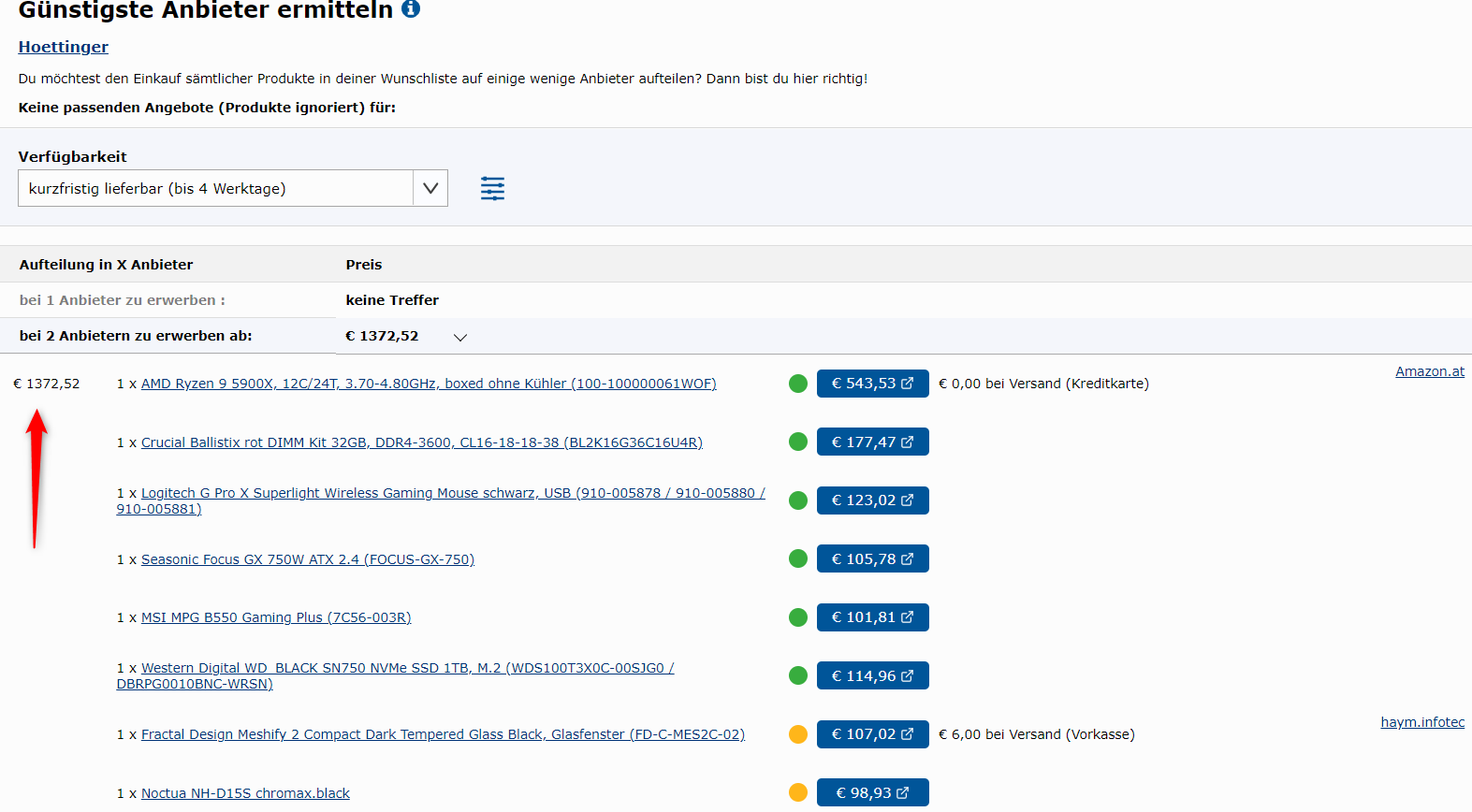Open the filter settings sliders icon
The height and width of the screenshot is (812, 1472).
coord(492,188)
